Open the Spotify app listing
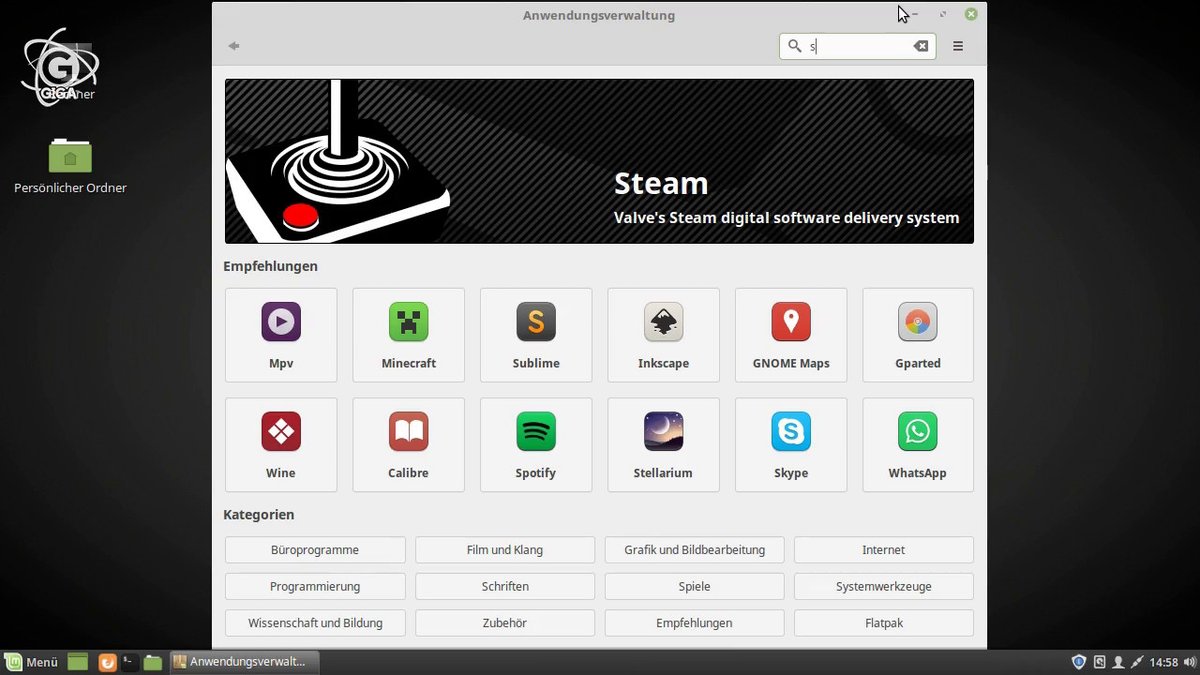The width and height of the screenshot is (1200, 675). pos(536,445)
